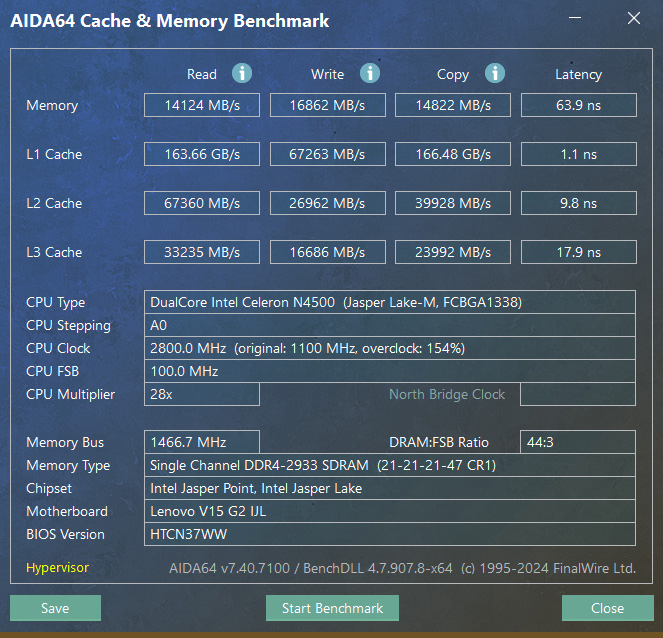Click L1 Cache Latency 1.1 ns

tap(578, 154)
